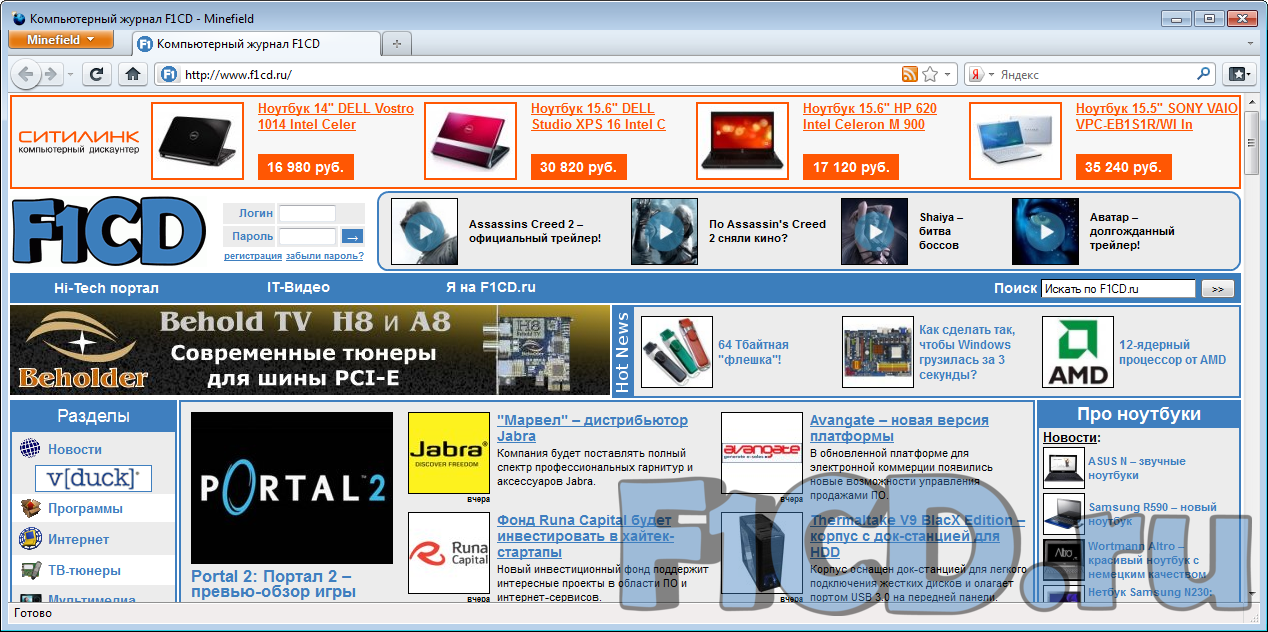Play the Shaiya битва боссов video
The image size is (1268, 632).
874,231
